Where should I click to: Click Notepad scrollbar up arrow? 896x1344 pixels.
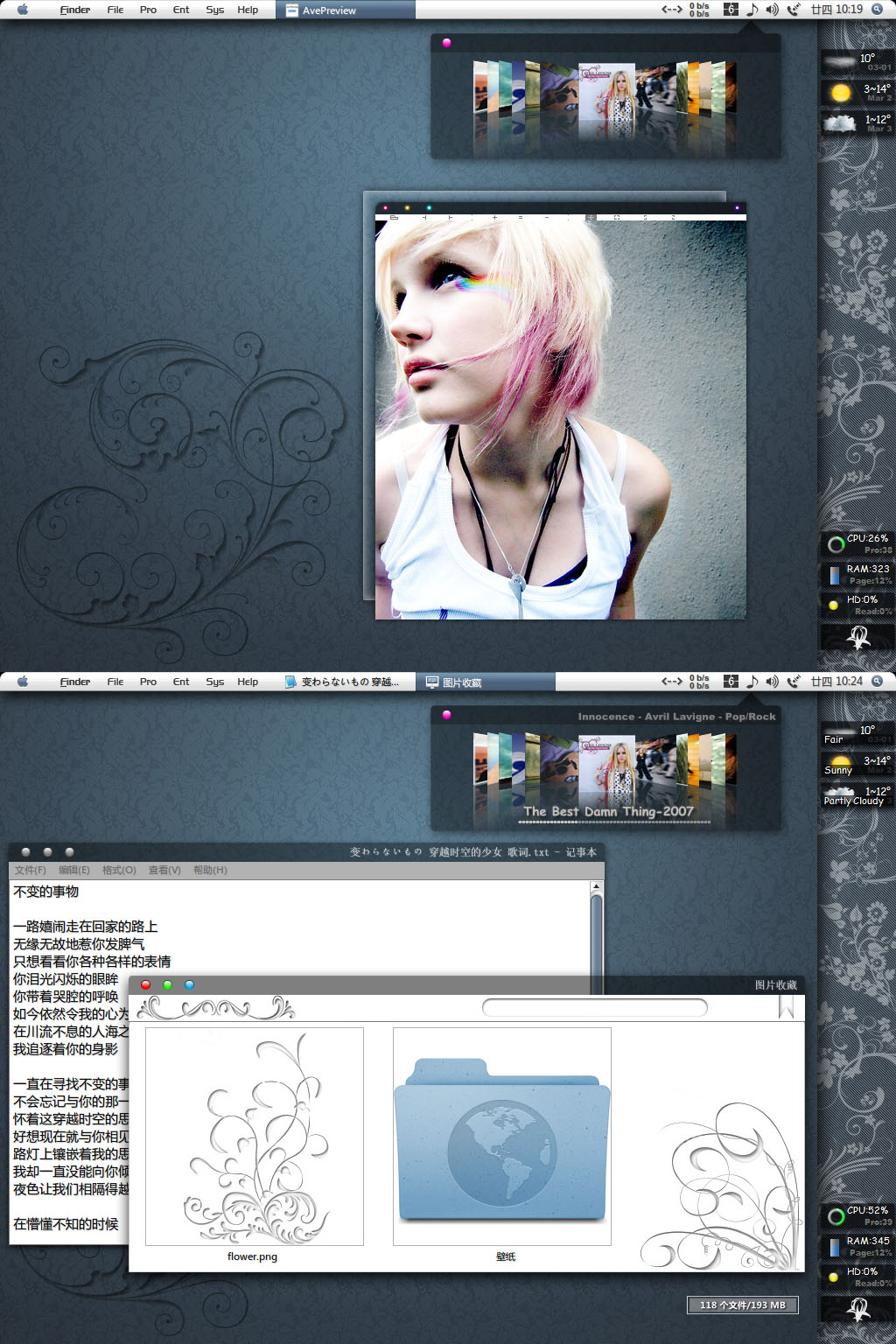pyautogui.click(x=596, y=886)
